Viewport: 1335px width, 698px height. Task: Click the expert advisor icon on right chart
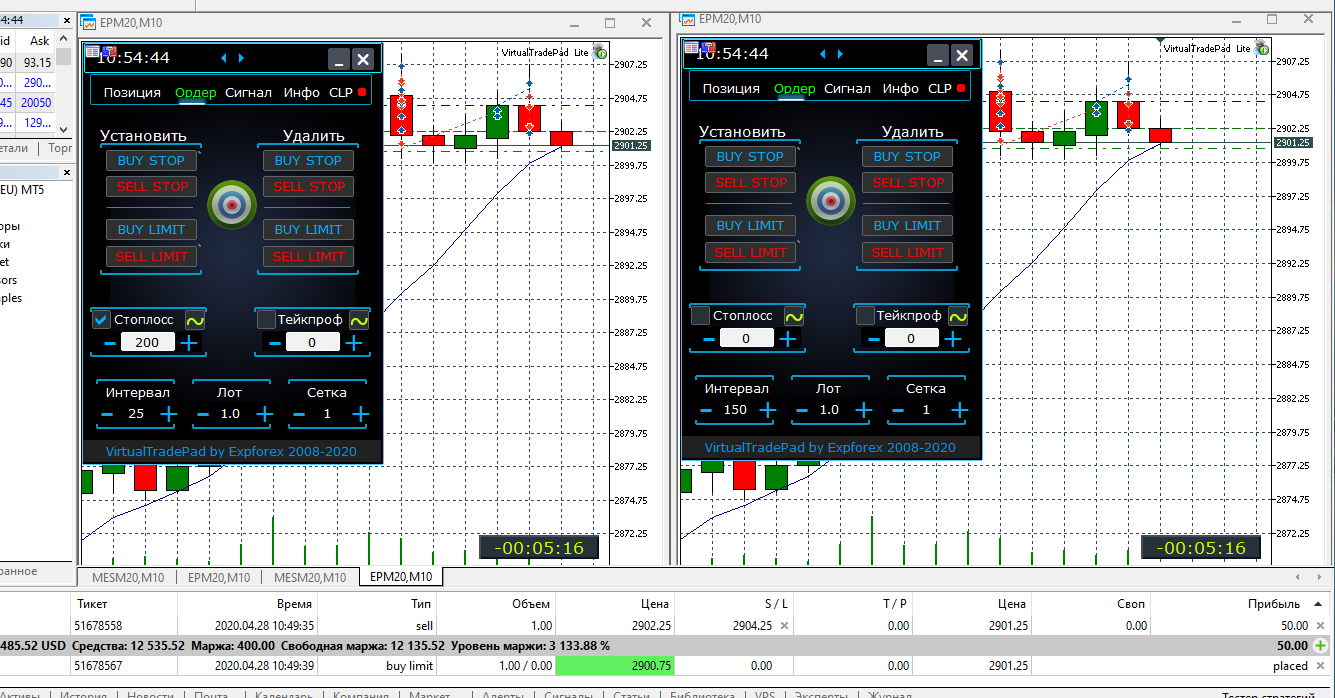[x=1262, y=46]
